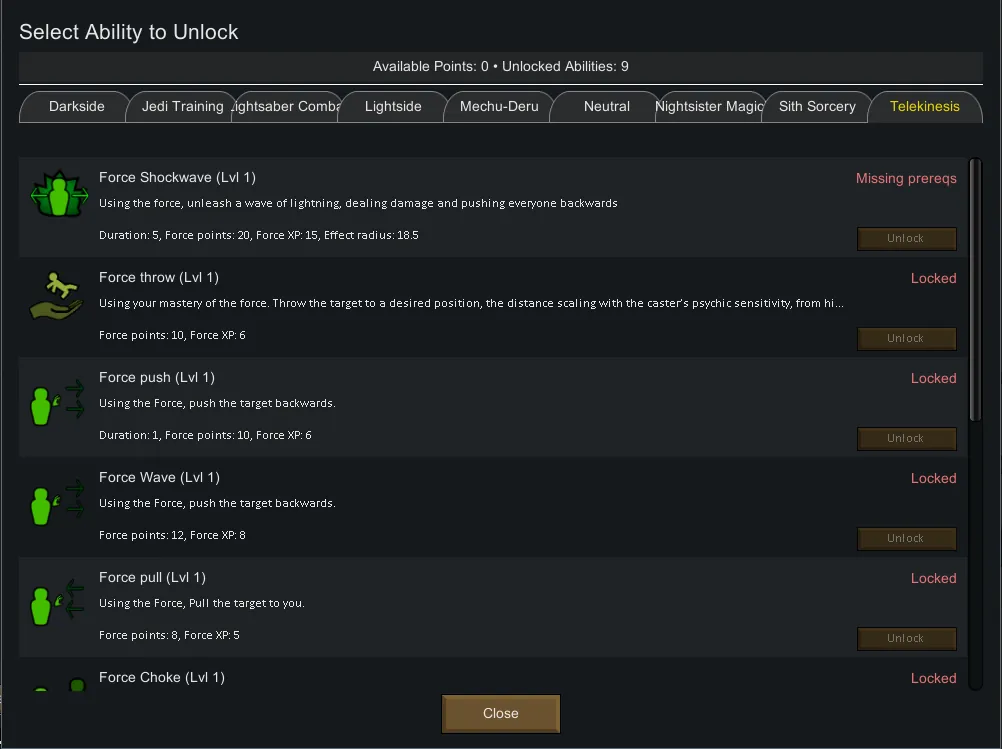Click the Force Wave ability icon
This screenshot has height=749, width=1002.
coord(57,498)
